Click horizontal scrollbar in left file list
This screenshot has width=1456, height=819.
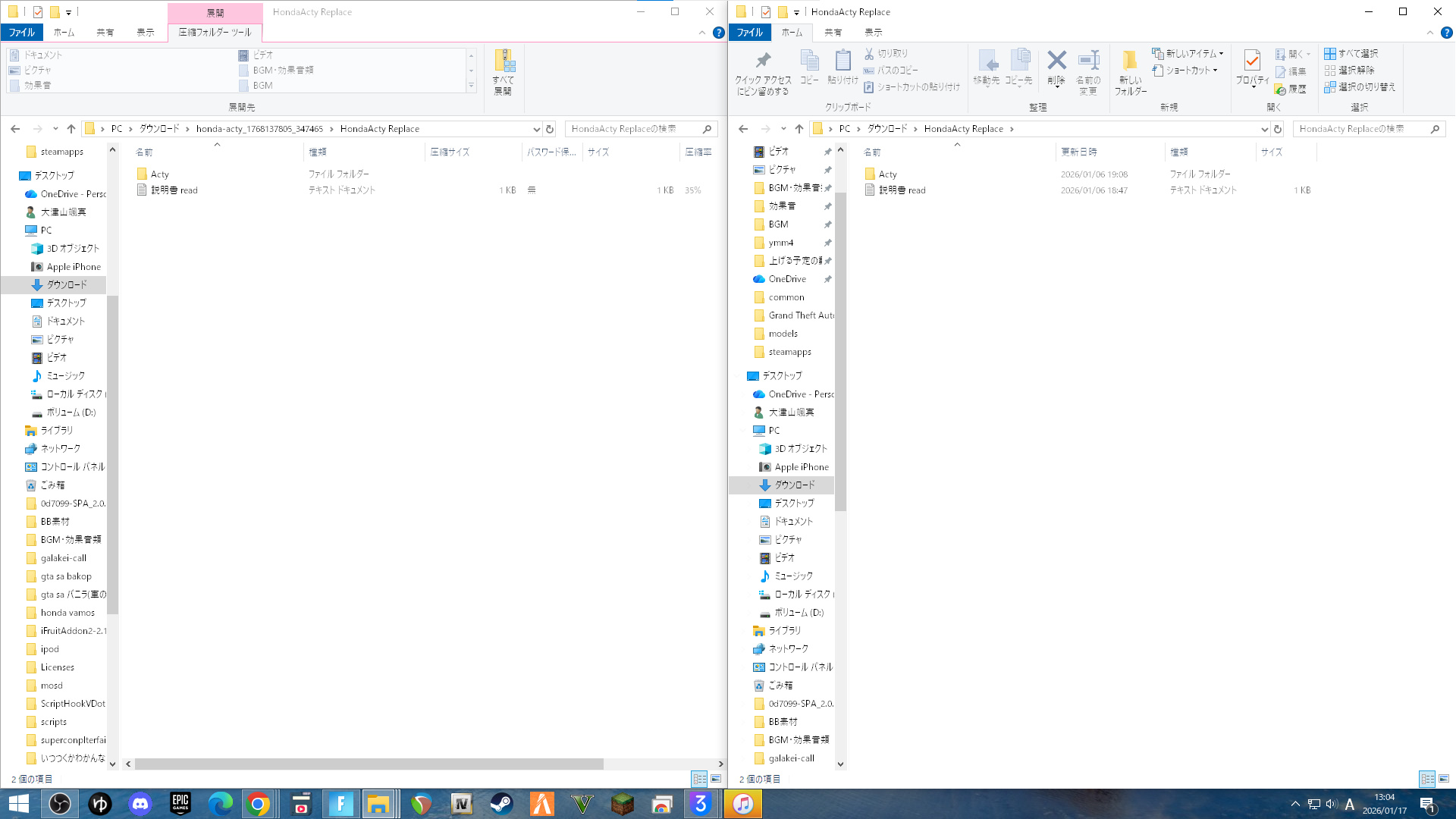(369, 764)
